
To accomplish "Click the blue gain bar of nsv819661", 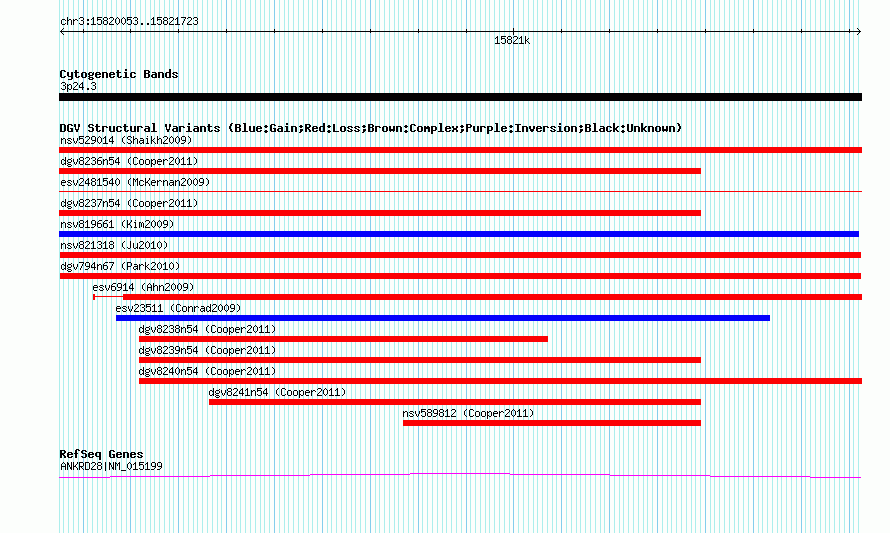I will coord(459,234).
